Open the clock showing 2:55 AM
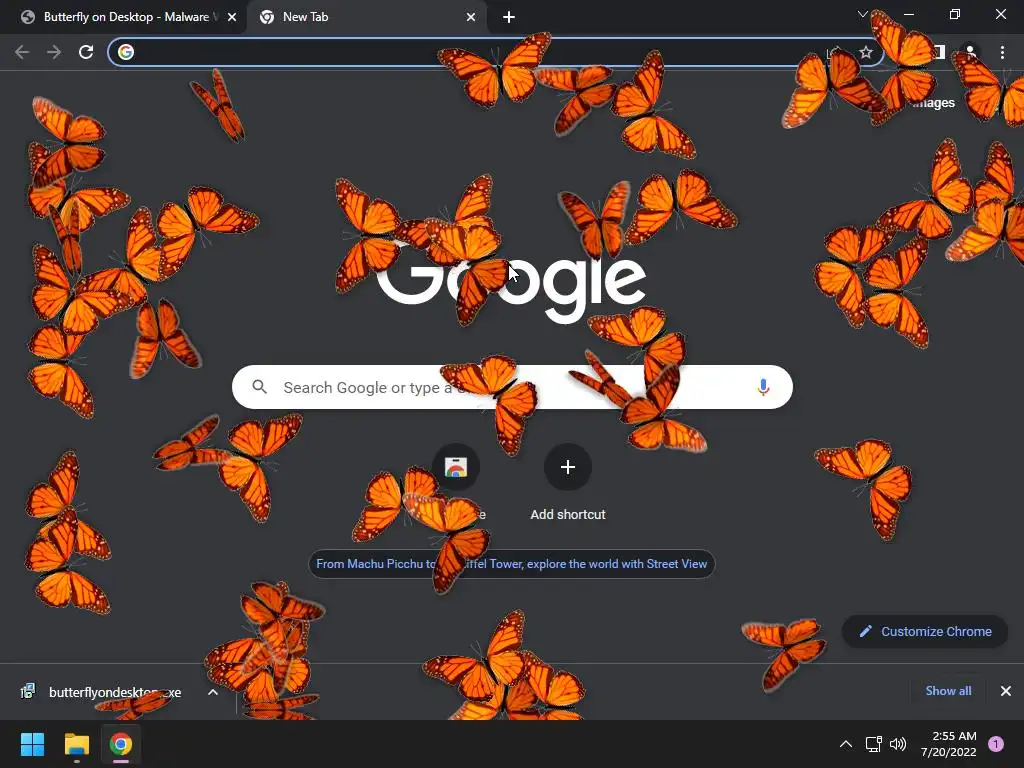1024x768 pixels. 949,744
